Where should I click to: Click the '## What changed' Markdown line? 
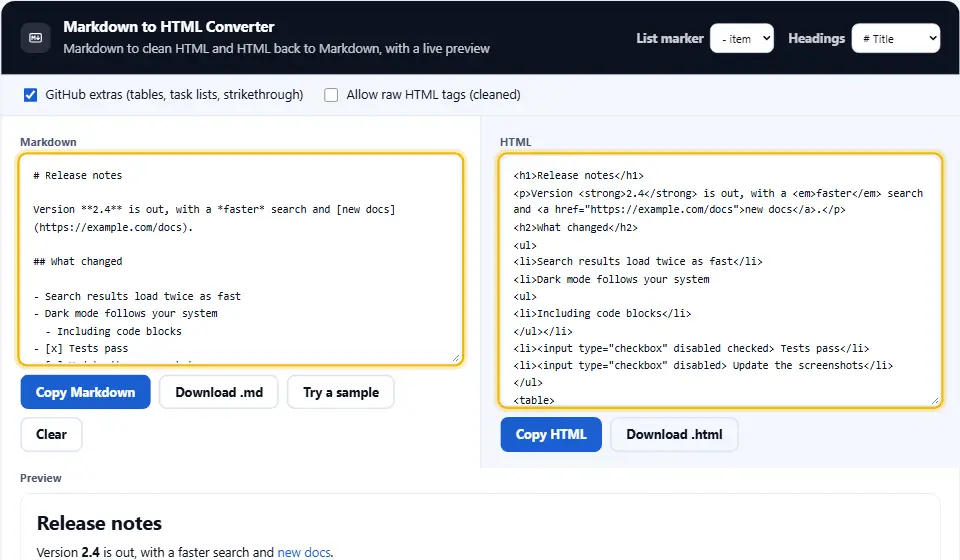[78, 262]
